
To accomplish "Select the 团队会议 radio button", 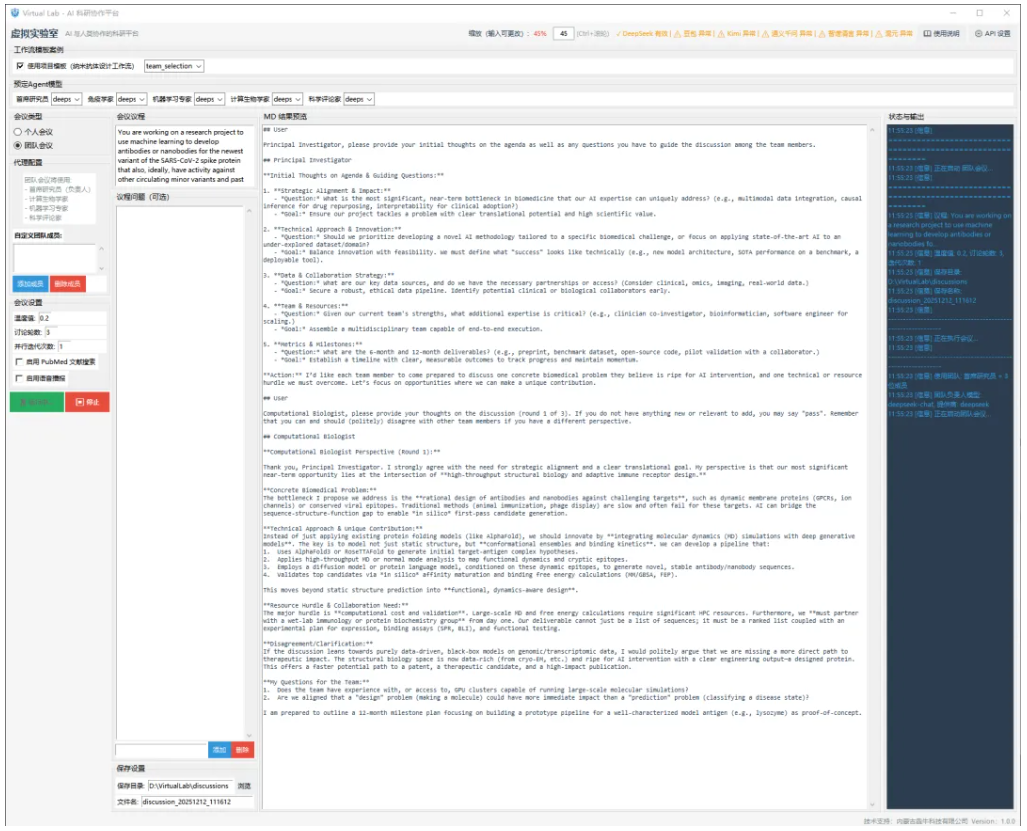I will 18,145.
